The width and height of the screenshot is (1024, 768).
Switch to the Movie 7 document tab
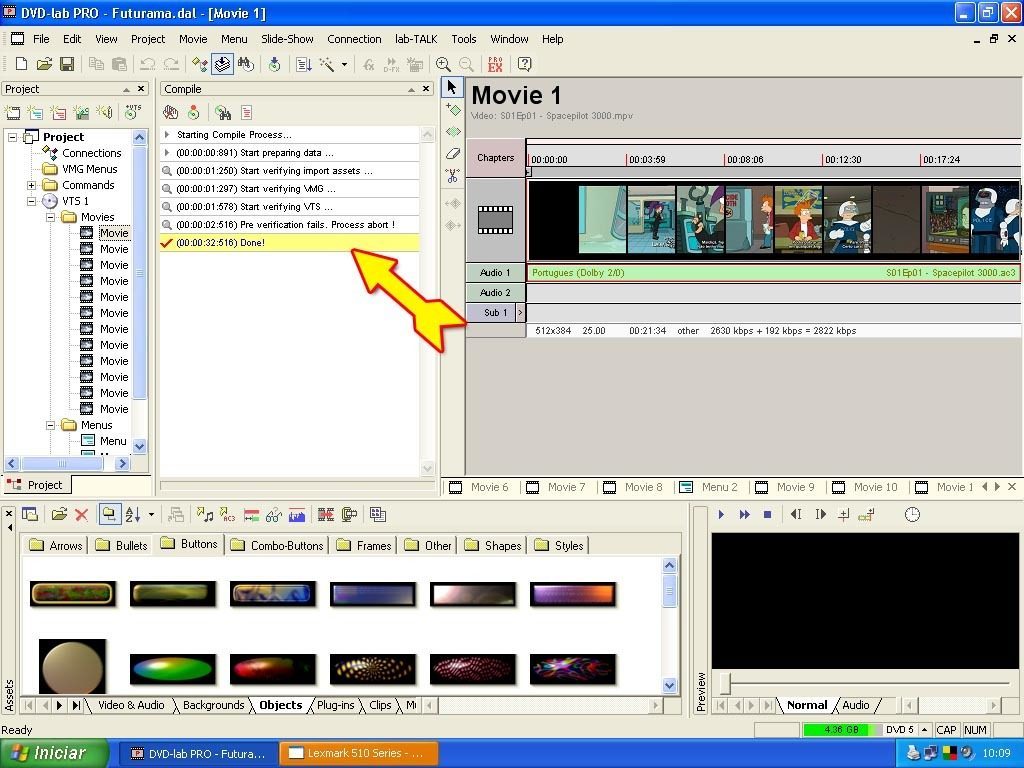pyautogui.click(x=556, y=487)
